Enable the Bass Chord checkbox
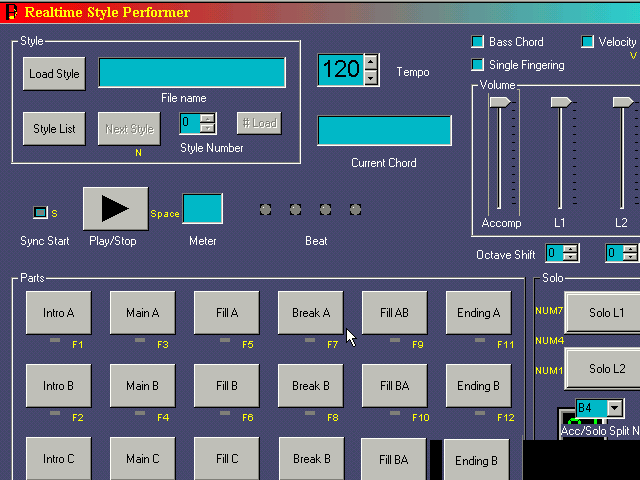Viewport: 640px width, 480px height. (478, 42)
